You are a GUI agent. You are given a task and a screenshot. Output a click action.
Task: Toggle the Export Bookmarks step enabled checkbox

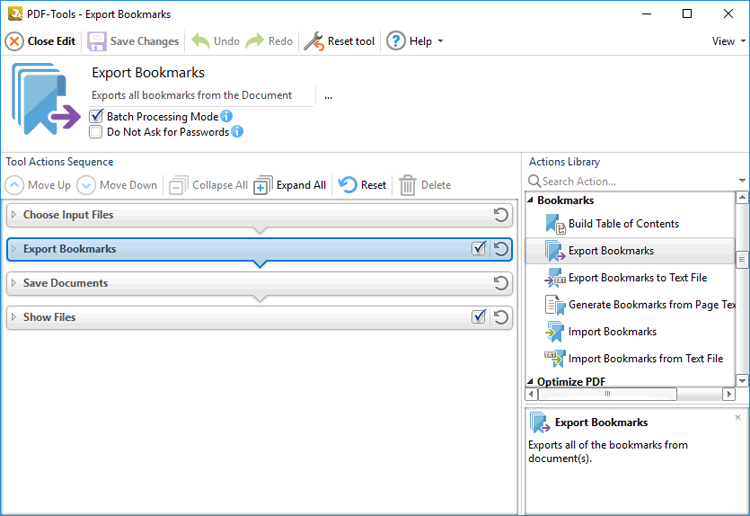(x=479, y=248)
